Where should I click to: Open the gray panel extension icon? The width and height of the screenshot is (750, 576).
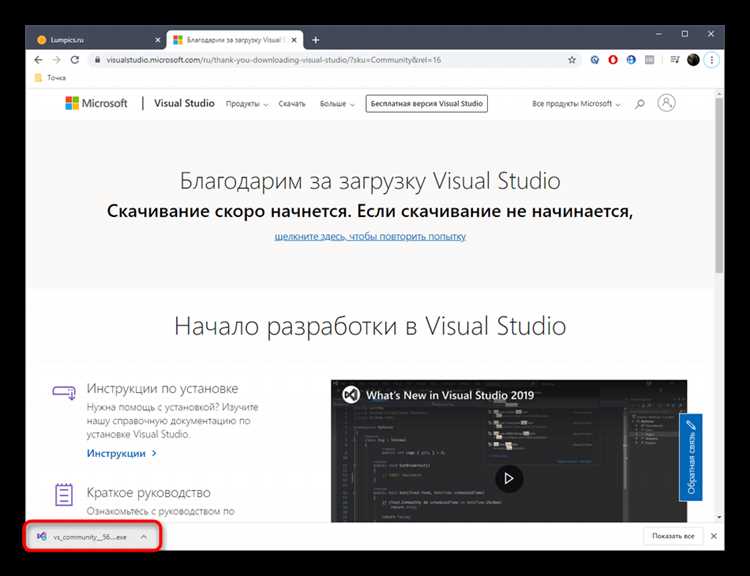pyautogui.click(x=649, y=60)
